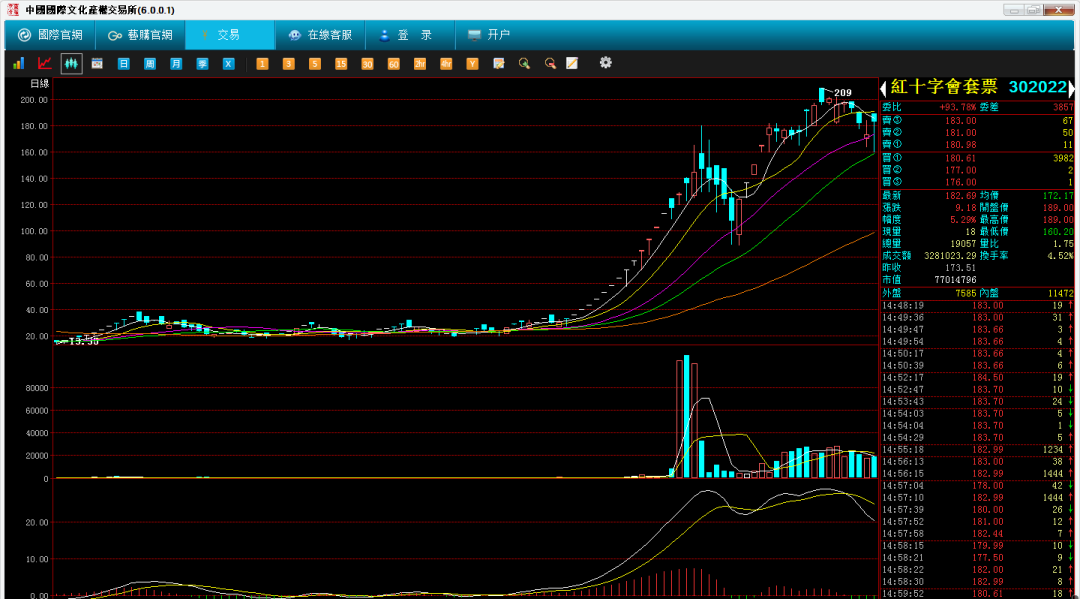Go to previous stock with left arrow
The height and width of the screenshot is (599, 1080).
point(883,87)
